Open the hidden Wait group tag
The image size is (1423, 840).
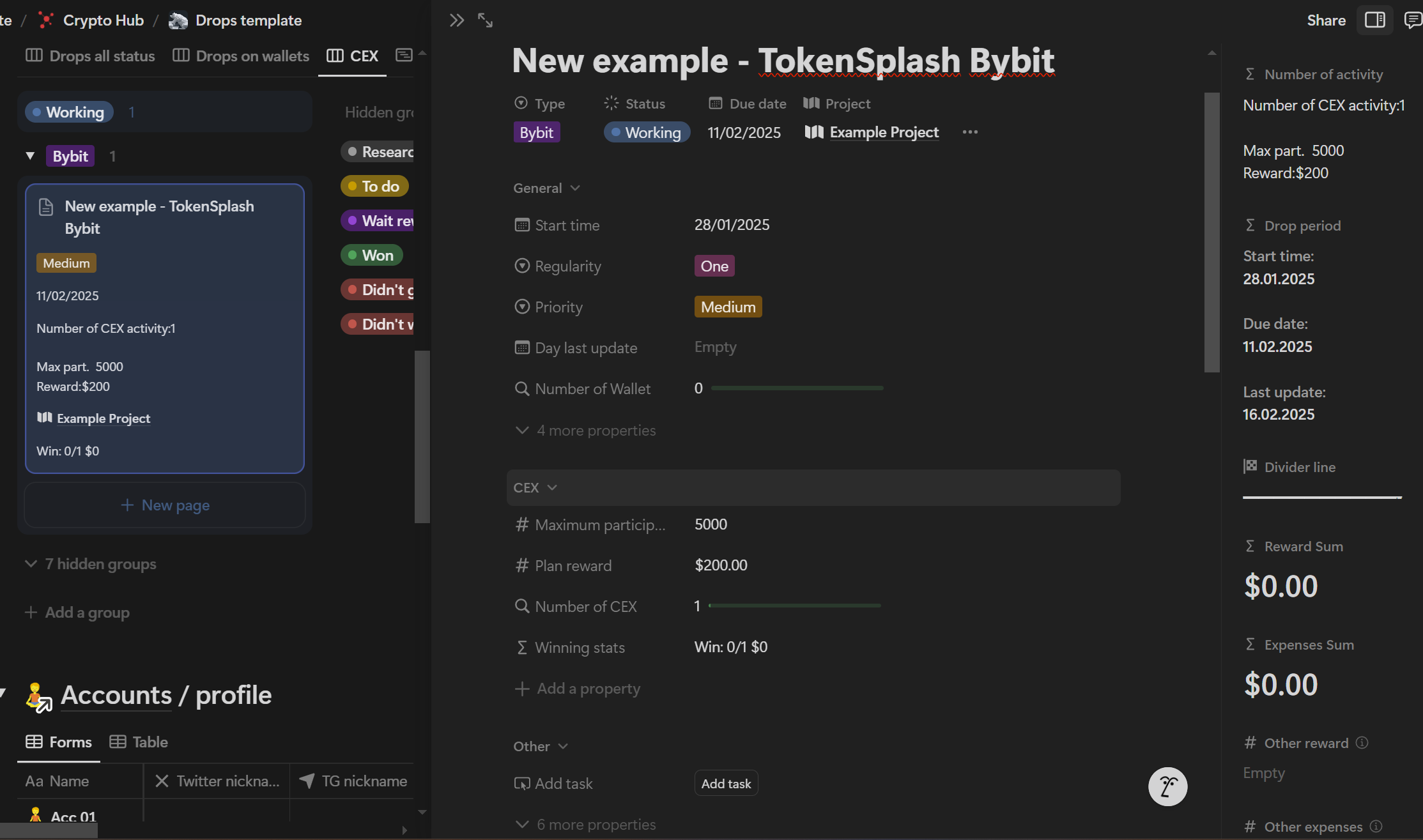coord(377,221)
